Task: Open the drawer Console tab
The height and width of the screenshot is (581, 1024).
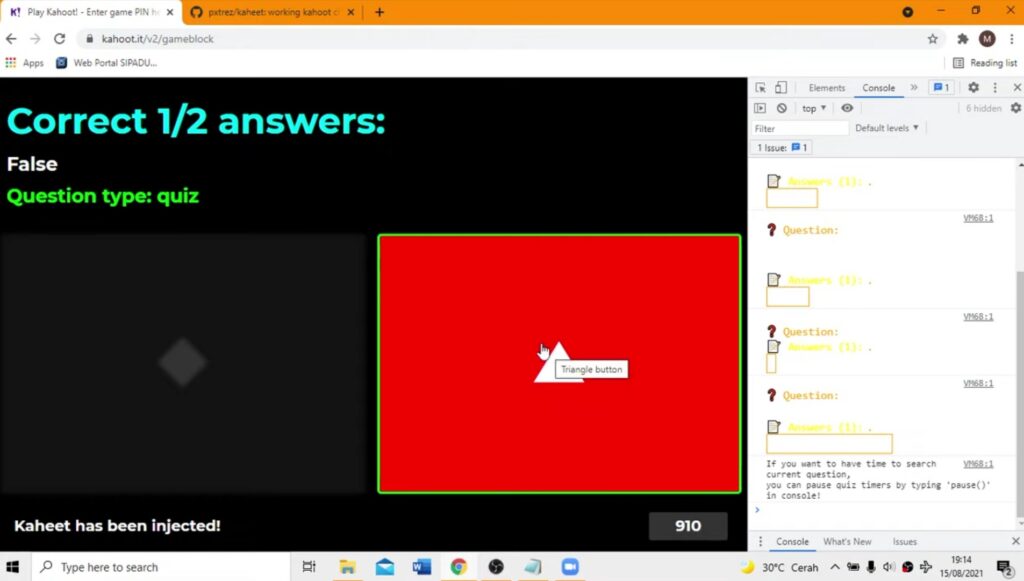Action: (x=792, y=542)
